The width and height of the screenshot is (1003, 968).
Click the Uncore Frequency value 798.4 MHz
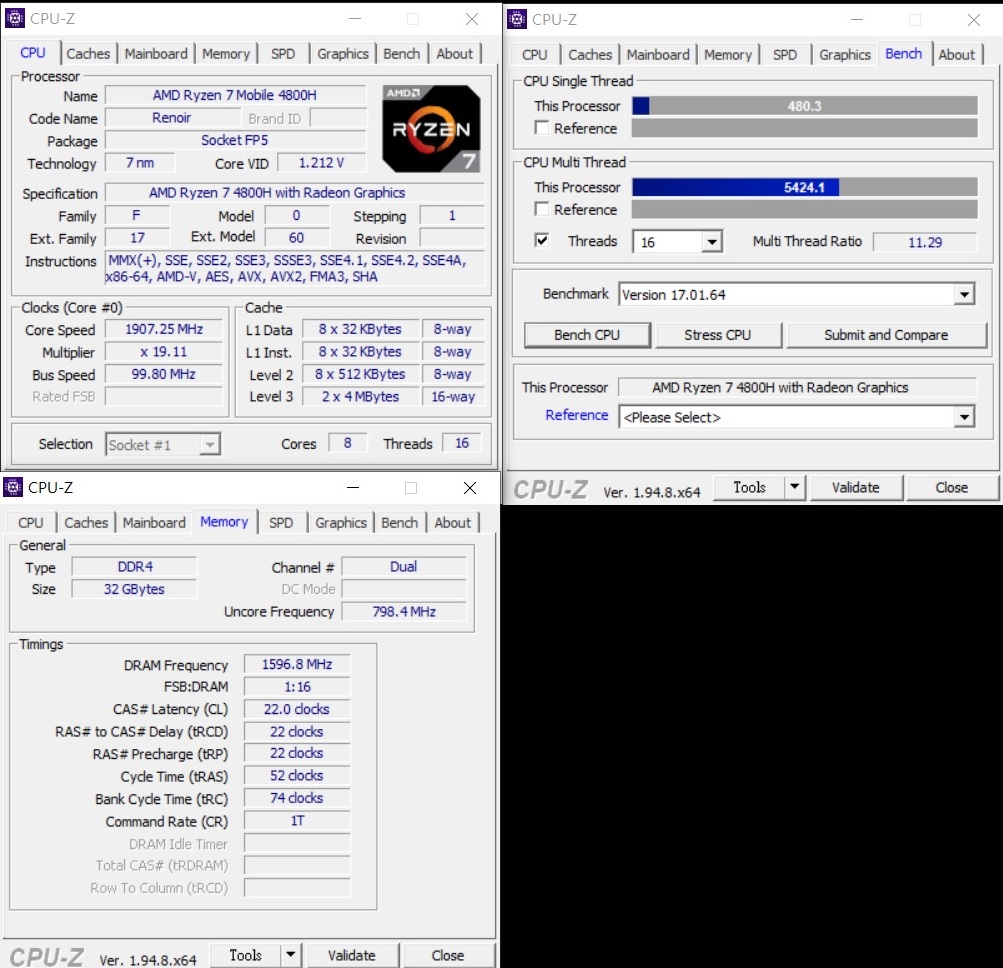404,611
